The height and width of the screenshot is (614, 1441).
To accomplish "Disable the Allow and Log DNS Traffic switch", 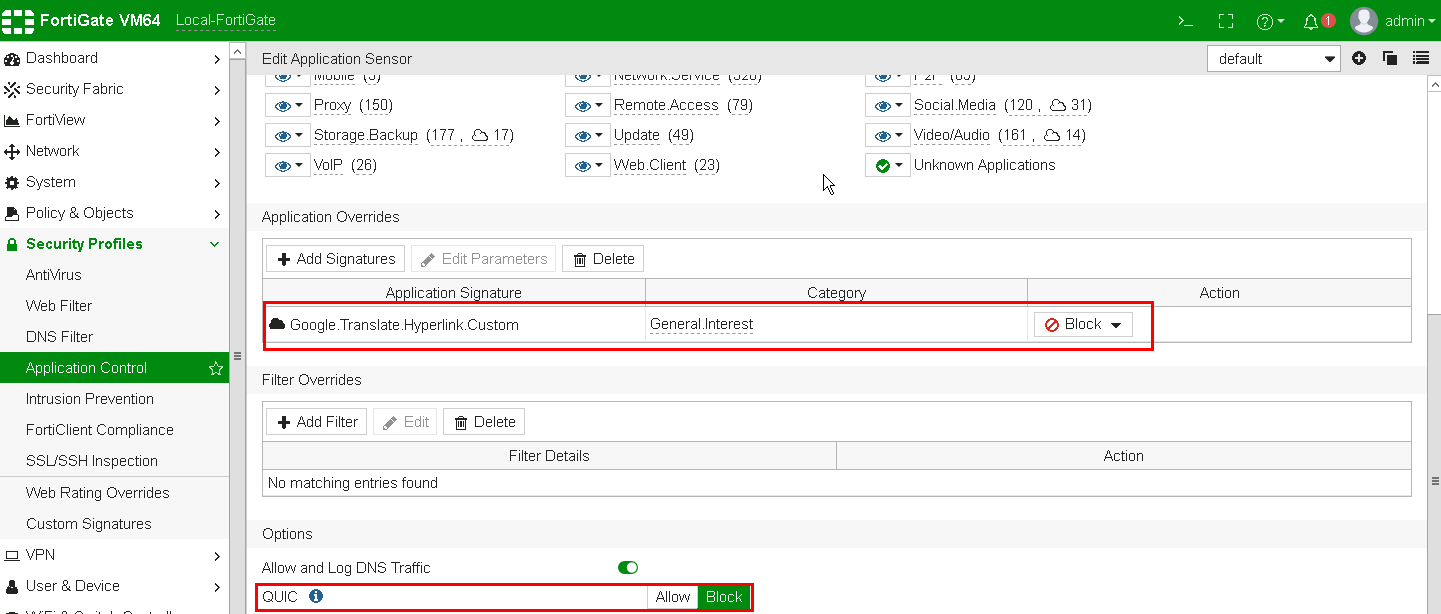I will click(x=627, y=567).
